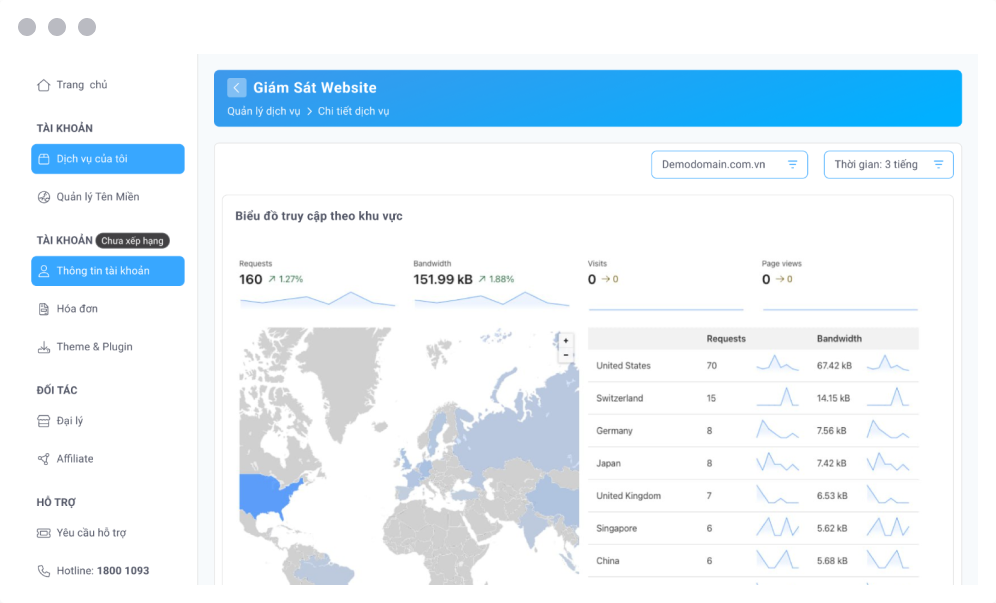
Task: Zoom out the map with minus button
Action: [566, 354]
